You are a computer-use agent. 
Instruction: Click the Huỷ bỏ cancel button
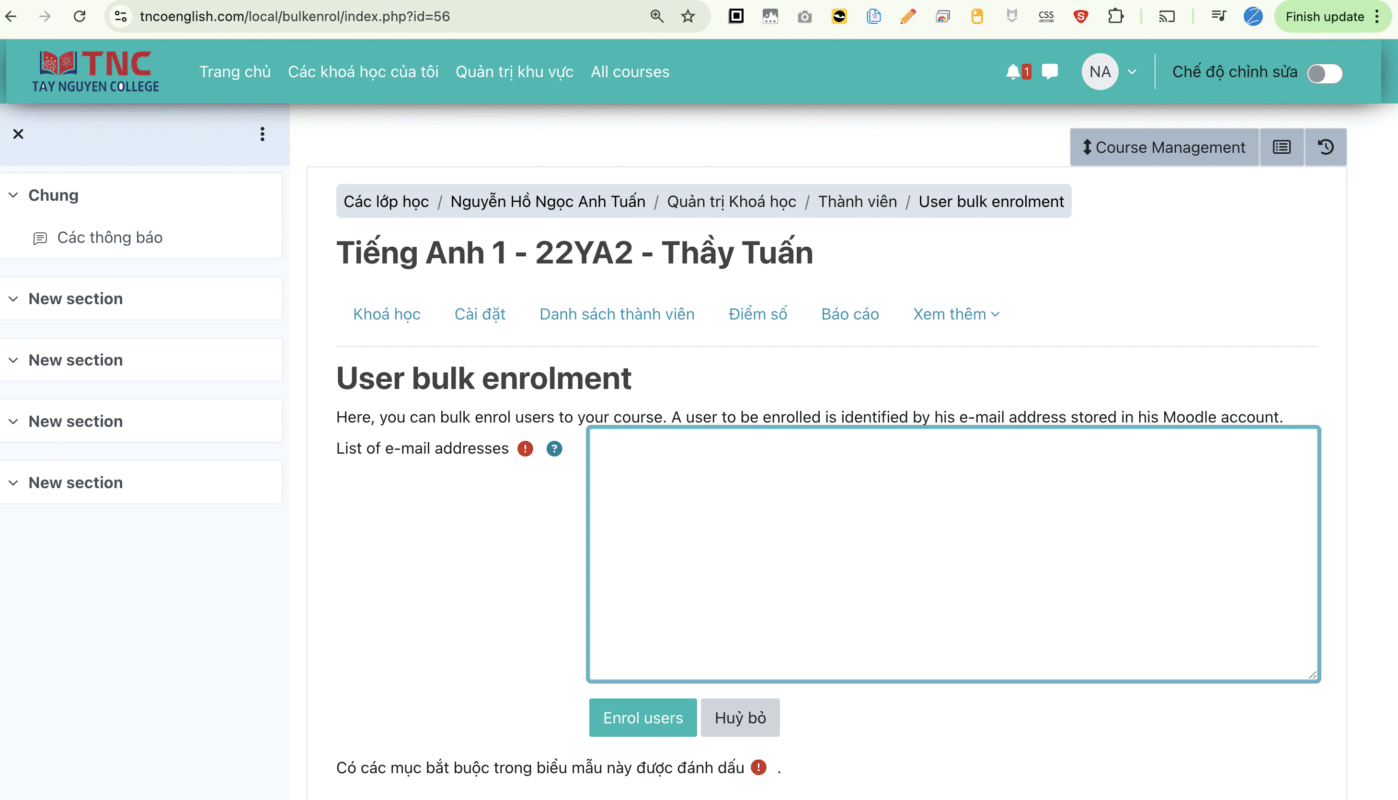pyautogui.click(x=740, y=718)
